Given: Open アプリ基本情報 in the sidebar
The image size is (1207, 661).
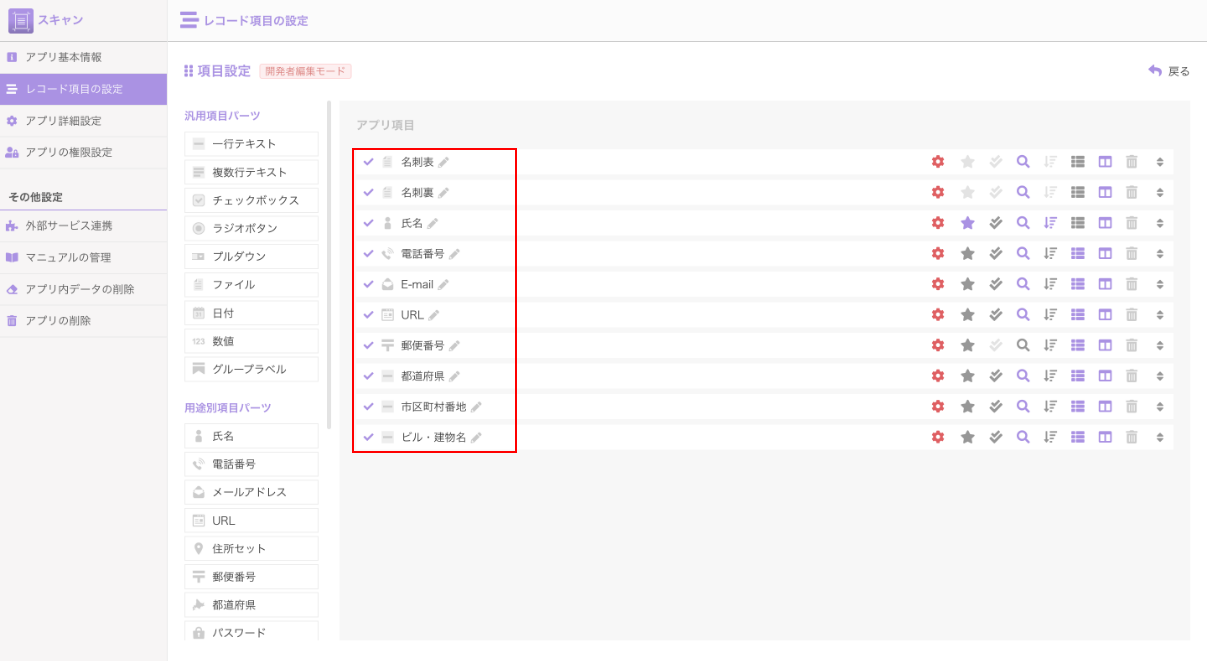Looking at the screenshot, I should pos(64,57).
